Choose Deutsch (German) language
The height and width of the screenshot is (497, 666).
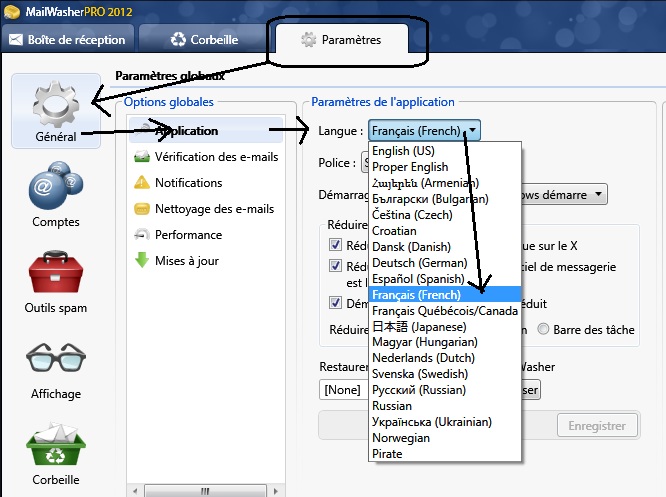(x=445, y=263)
